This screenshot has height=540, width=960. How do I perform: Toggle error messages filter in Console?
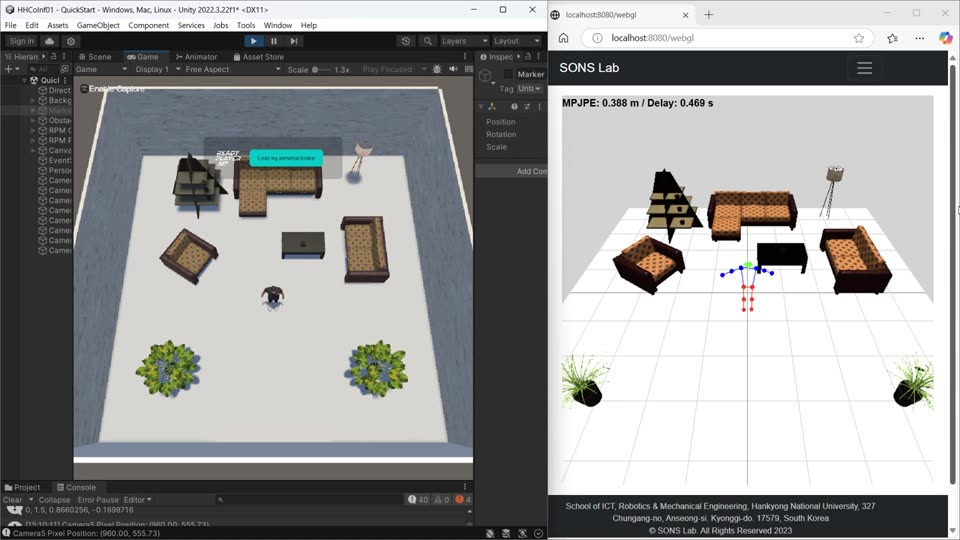click(463, 500)
